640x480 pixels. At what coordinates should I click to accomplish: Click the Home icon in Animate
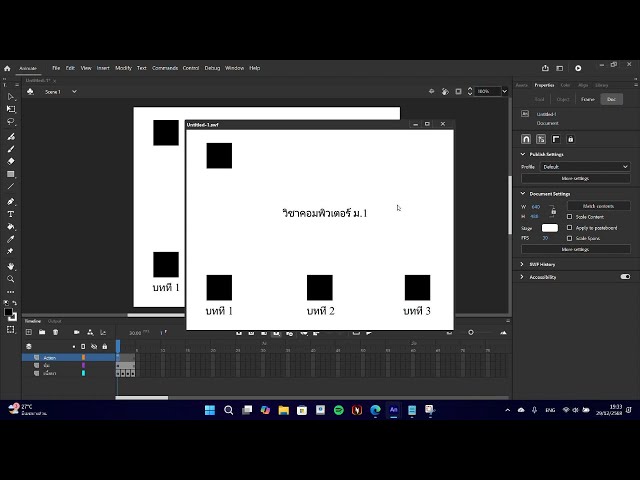pyautogui.click(x=7, y=68)
